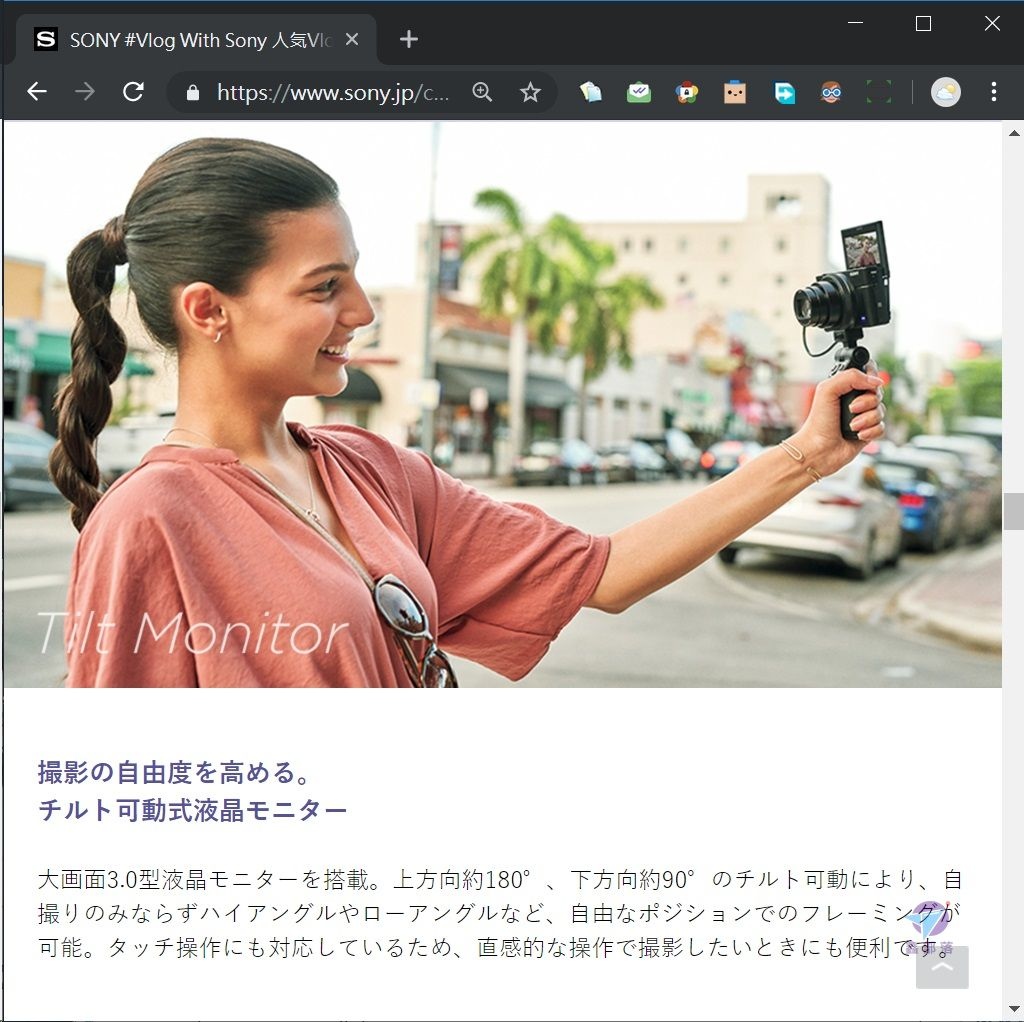
Task: Minimize the browser window
Action: (x=856, y=24)
